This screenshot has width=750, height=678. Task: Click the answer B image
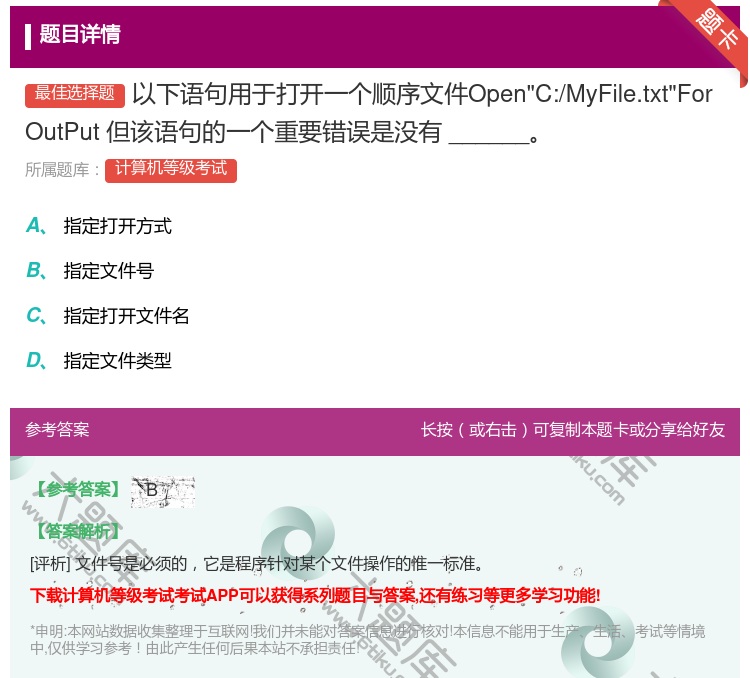(x=163, y=492)
